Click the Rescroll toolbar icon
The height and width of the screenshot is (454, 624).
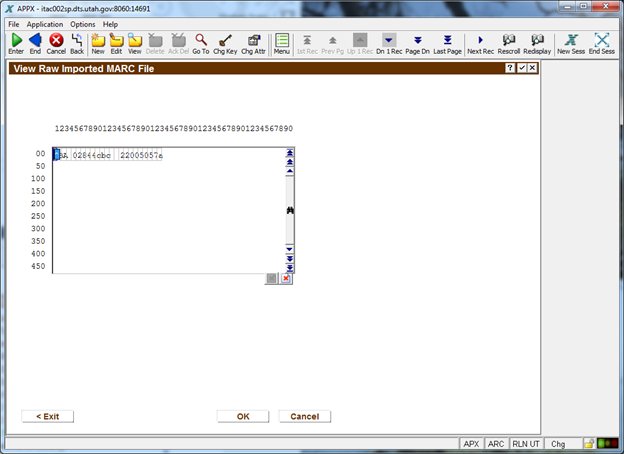pyautogui.click(x=509, y=40)
